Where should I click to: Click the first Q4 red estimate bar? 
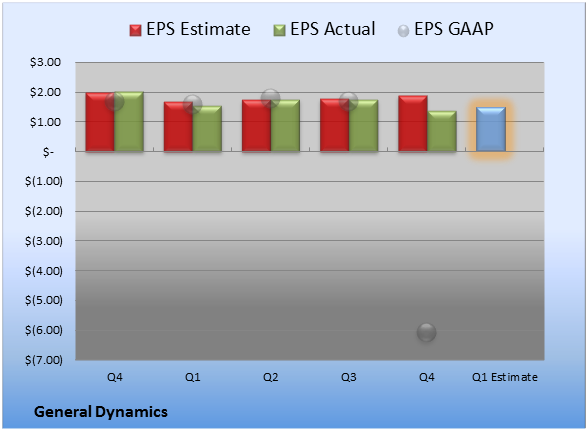pos(100,122)
